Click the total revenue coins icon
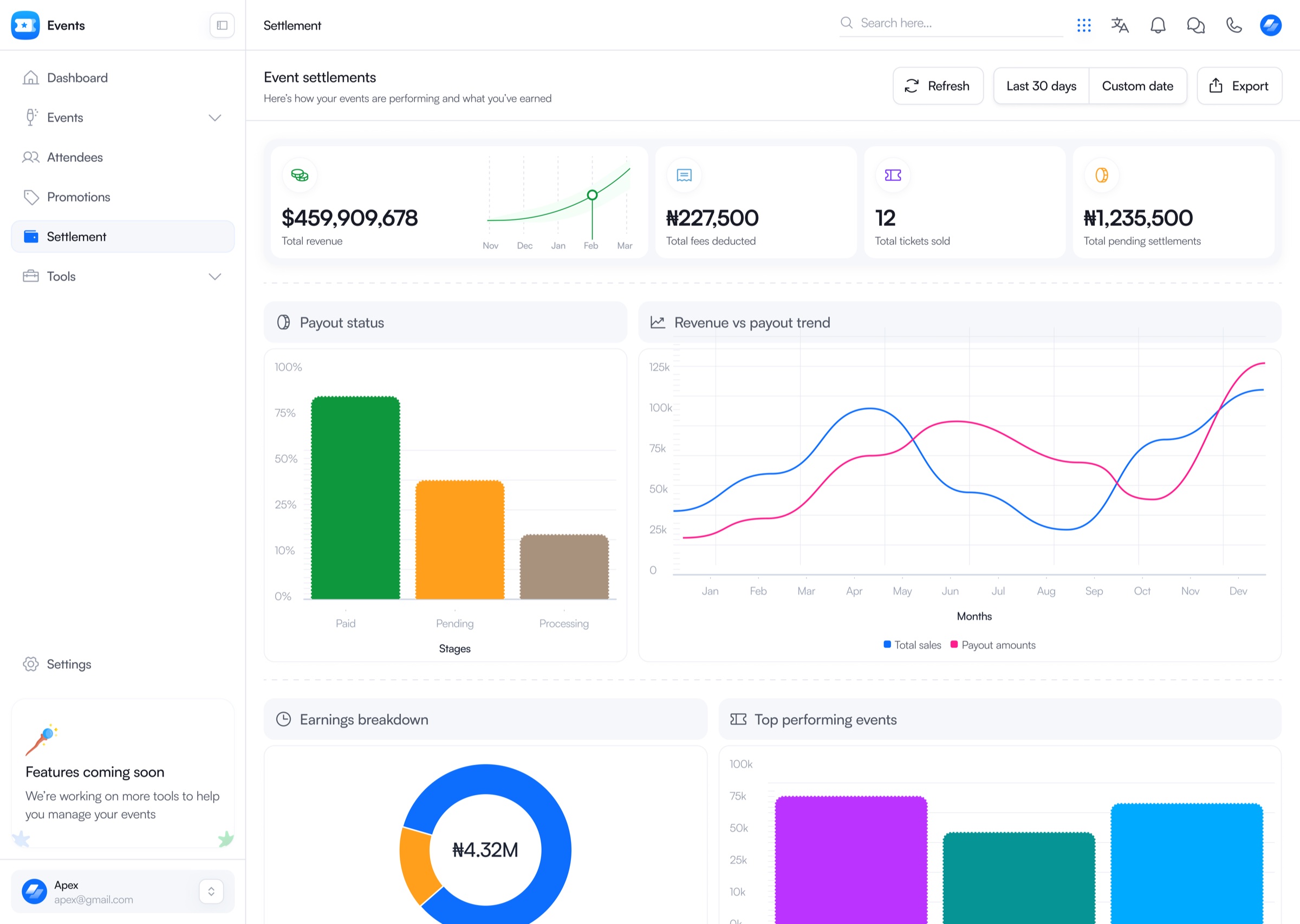Screen dimensions: 1300x924 point(299,175)
